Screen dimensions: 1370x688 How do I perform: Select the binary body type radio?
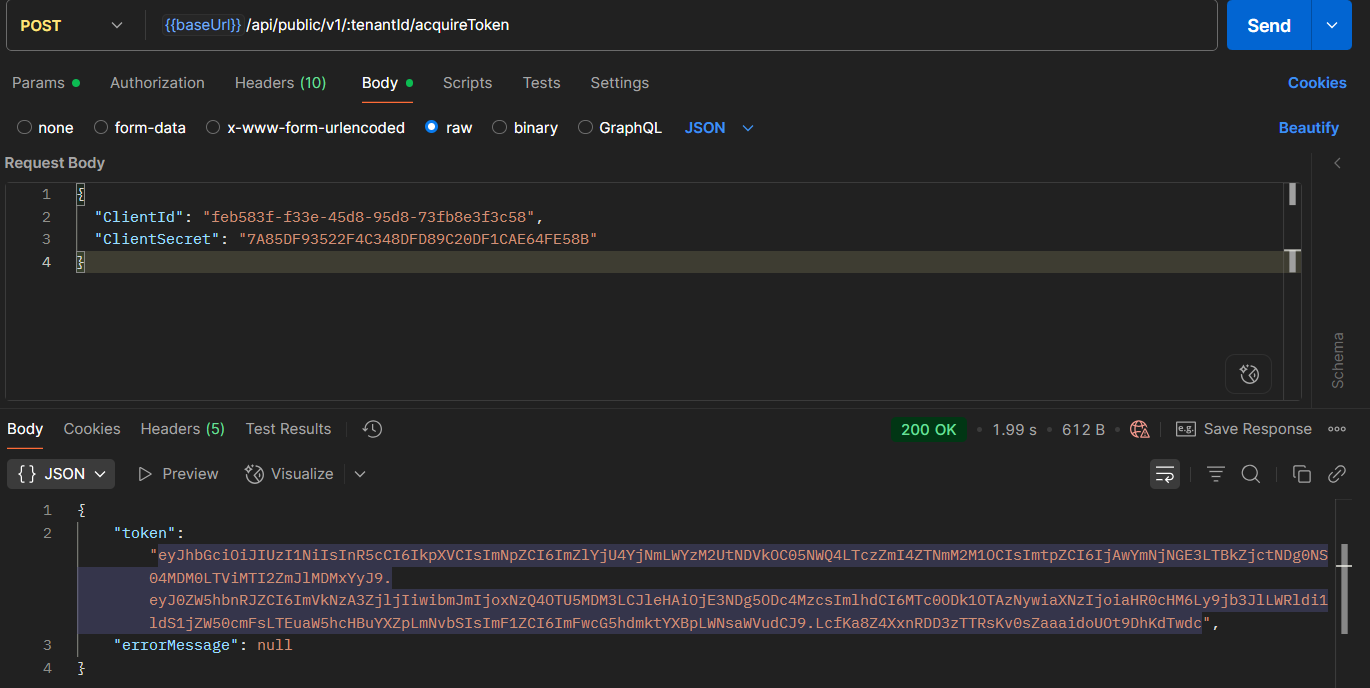pyautogui.click(x=500, y=128)
